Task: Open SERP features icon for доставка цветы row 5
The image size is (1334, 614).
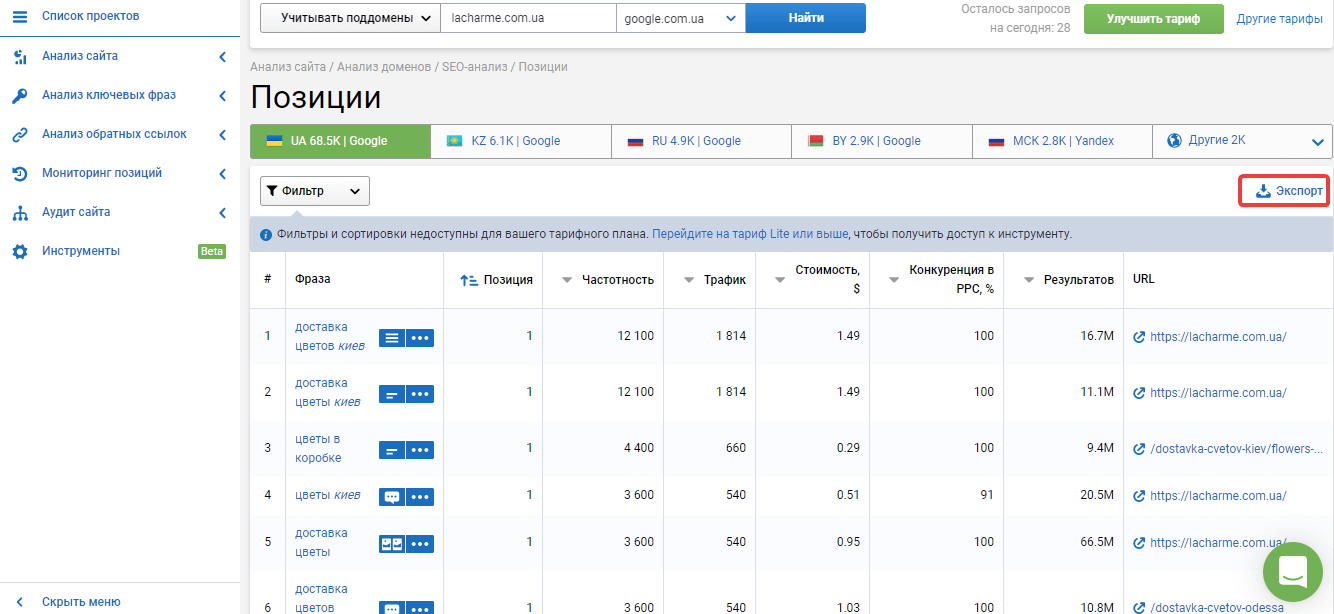Action: 392,544
